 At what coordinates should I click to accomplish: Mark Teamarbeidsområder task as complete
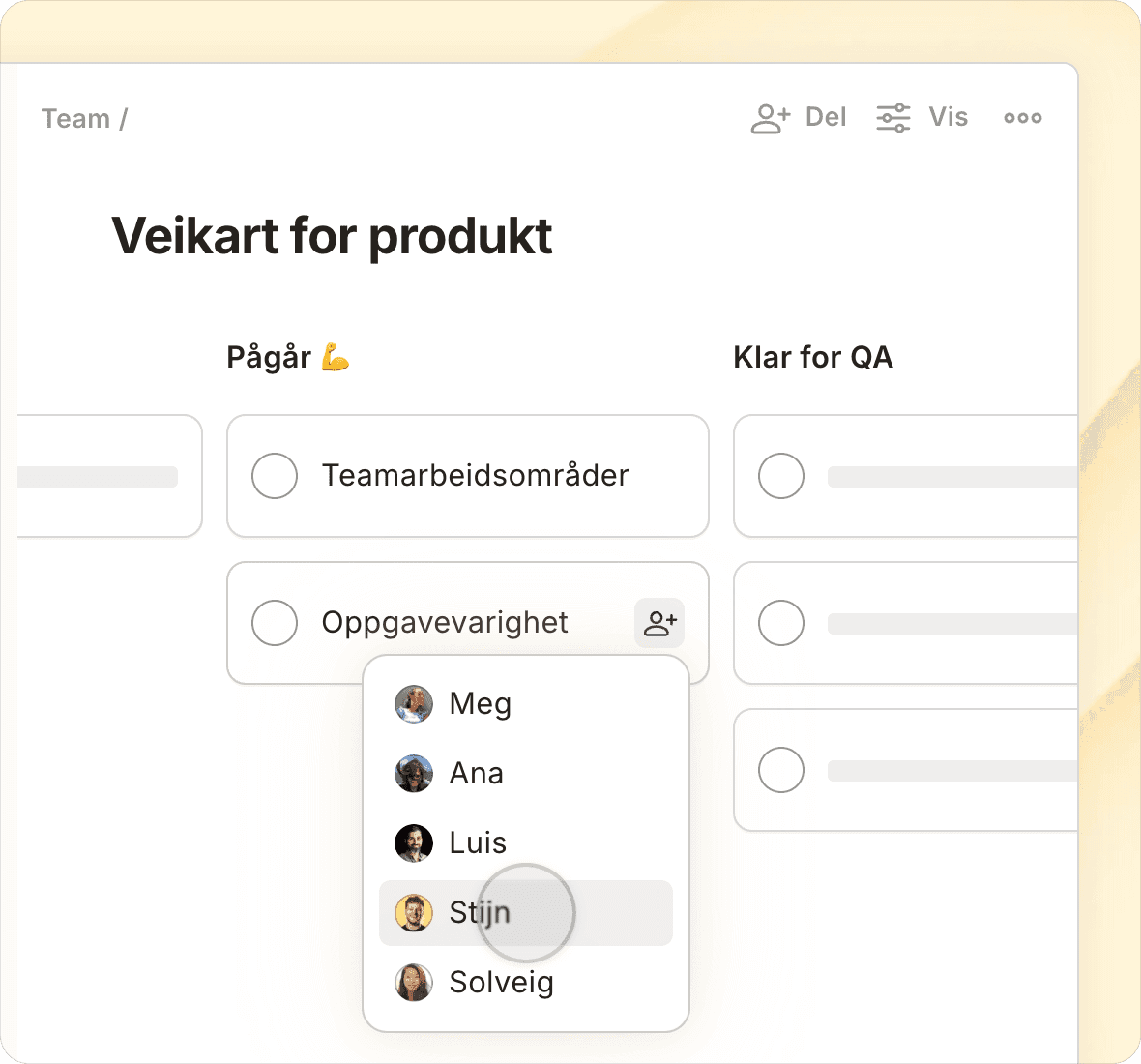point(275,476)
